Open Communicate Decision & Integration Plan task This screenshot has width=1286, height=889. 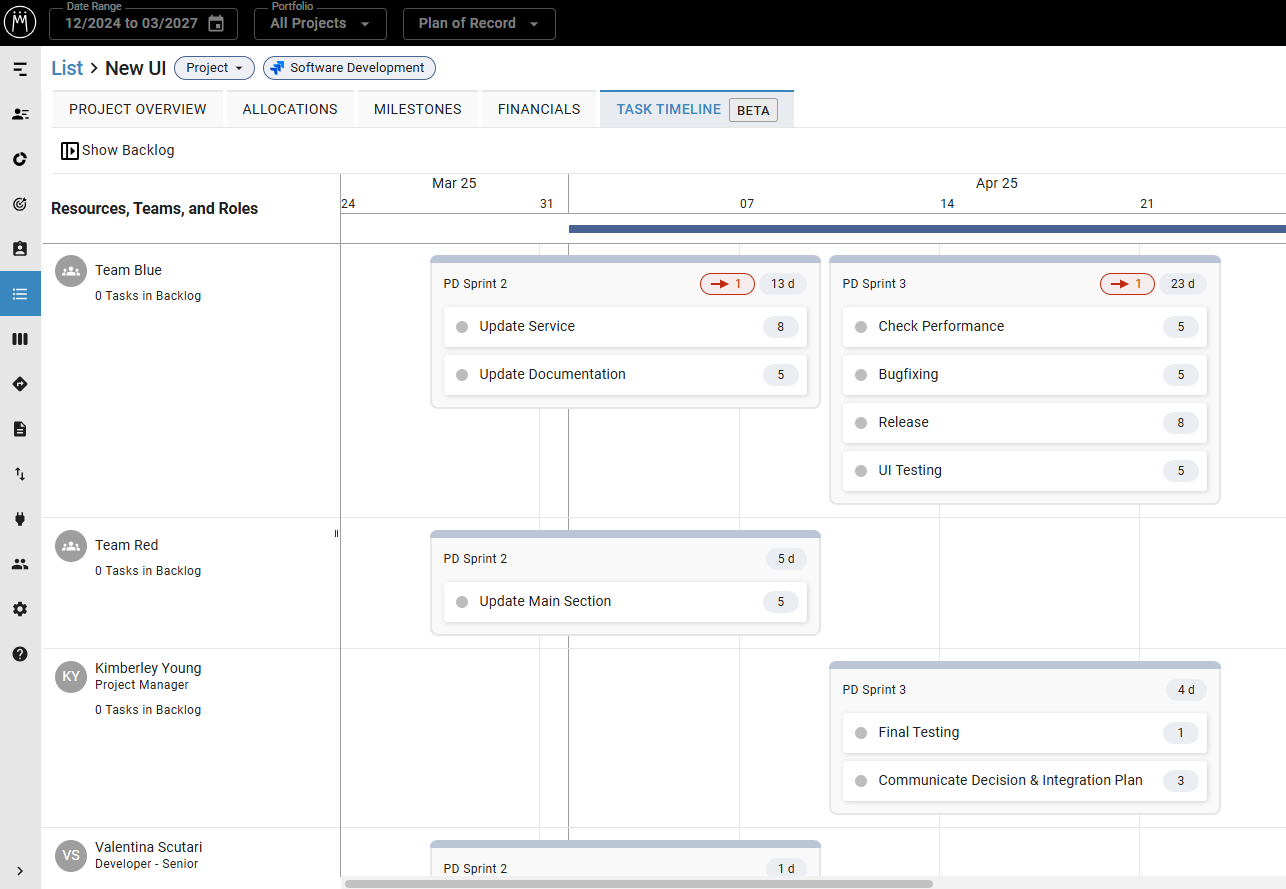(x=1025, y=781)
